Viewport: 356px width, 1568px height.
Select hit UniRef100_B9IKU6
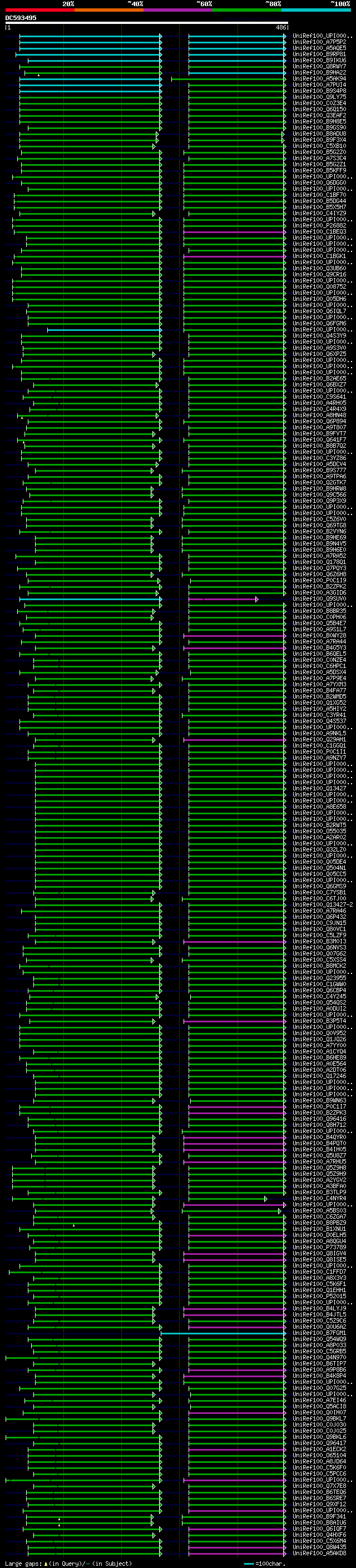coord(319,60)
